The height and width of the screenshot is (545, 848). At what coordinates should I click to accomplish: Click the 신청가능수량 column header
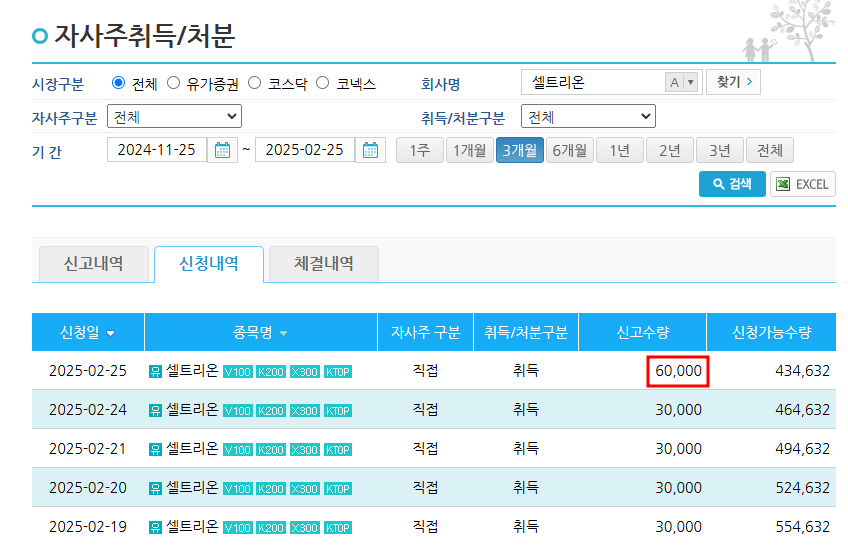[772, 332]
